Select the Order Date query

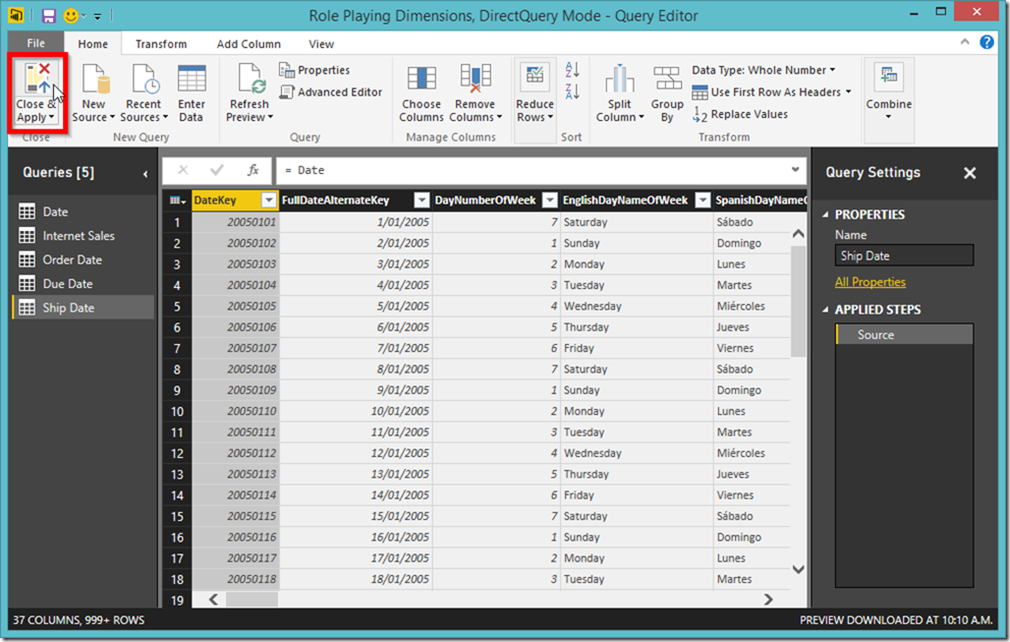point(83,260)
